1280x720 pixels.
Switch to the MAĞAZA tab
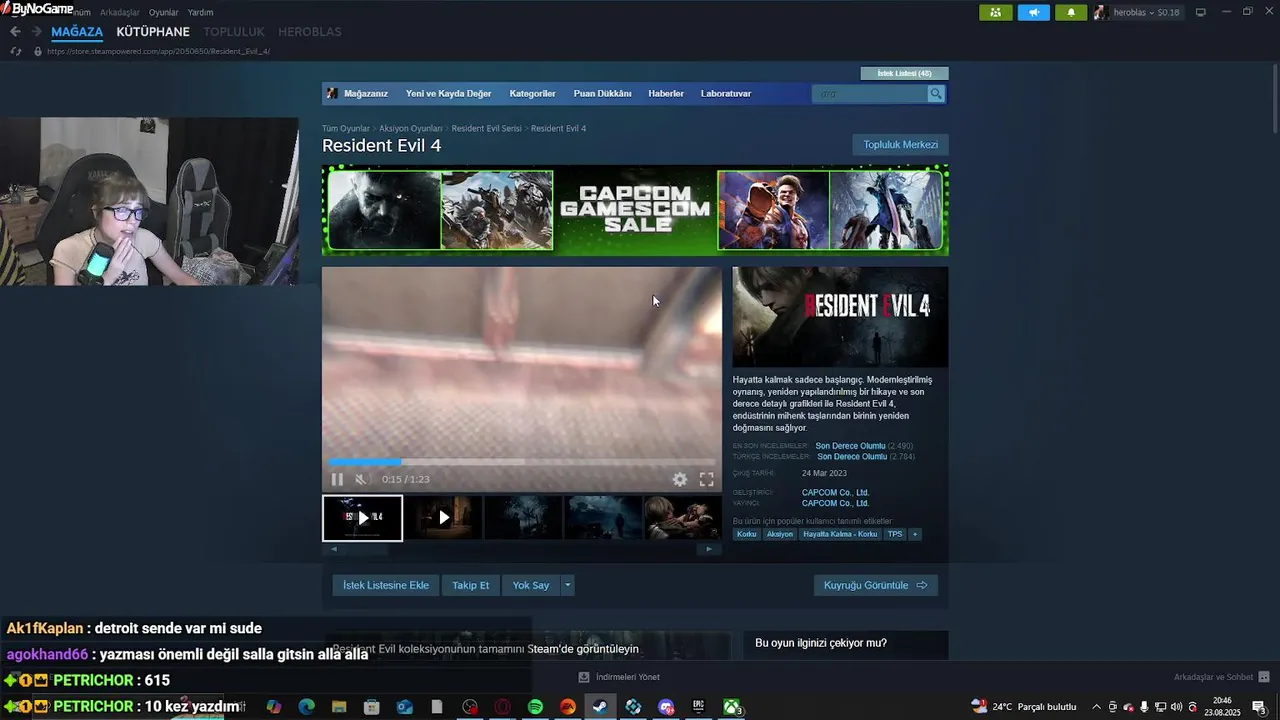[x=77, y=32]
